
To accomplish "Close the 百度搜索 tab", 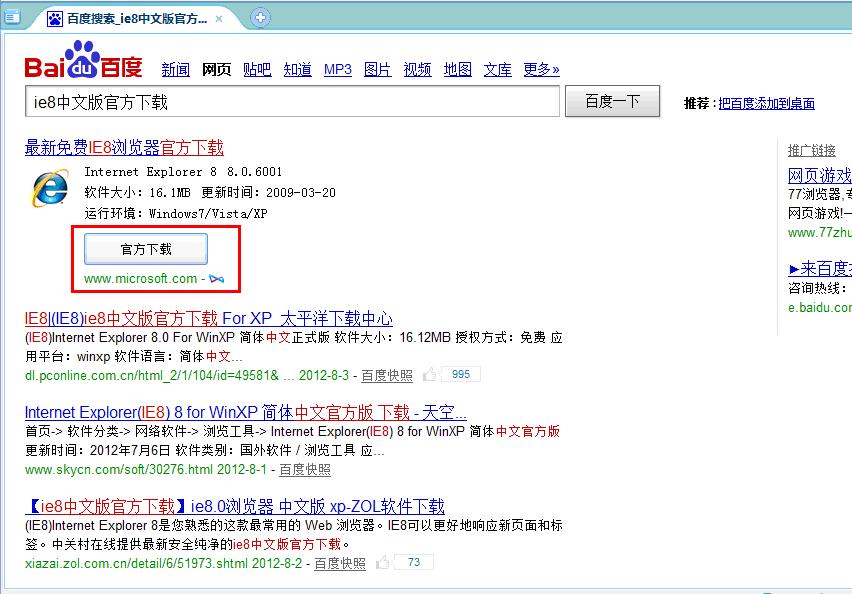I will 231,18.
